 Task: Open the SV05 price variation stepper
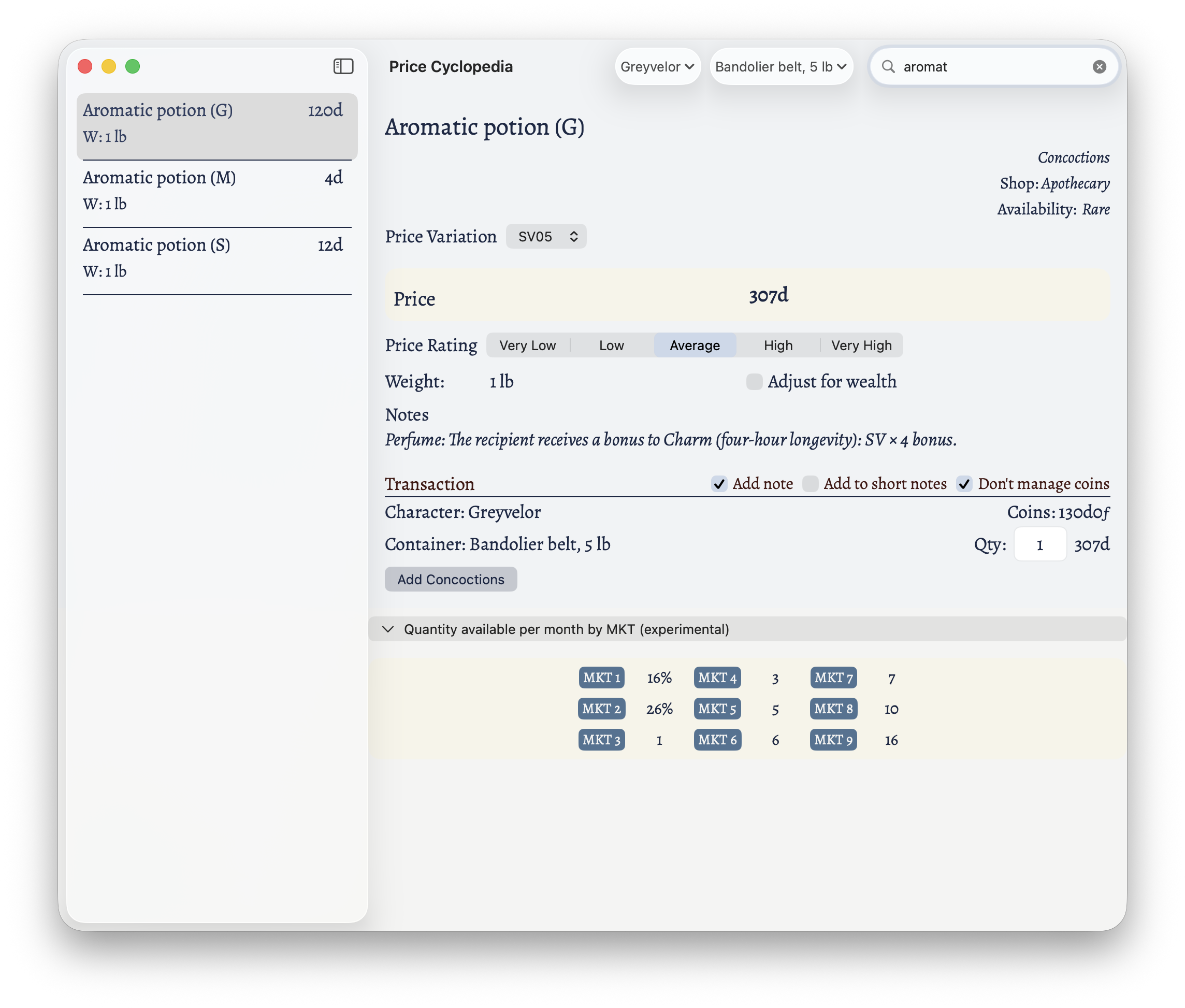546,237
